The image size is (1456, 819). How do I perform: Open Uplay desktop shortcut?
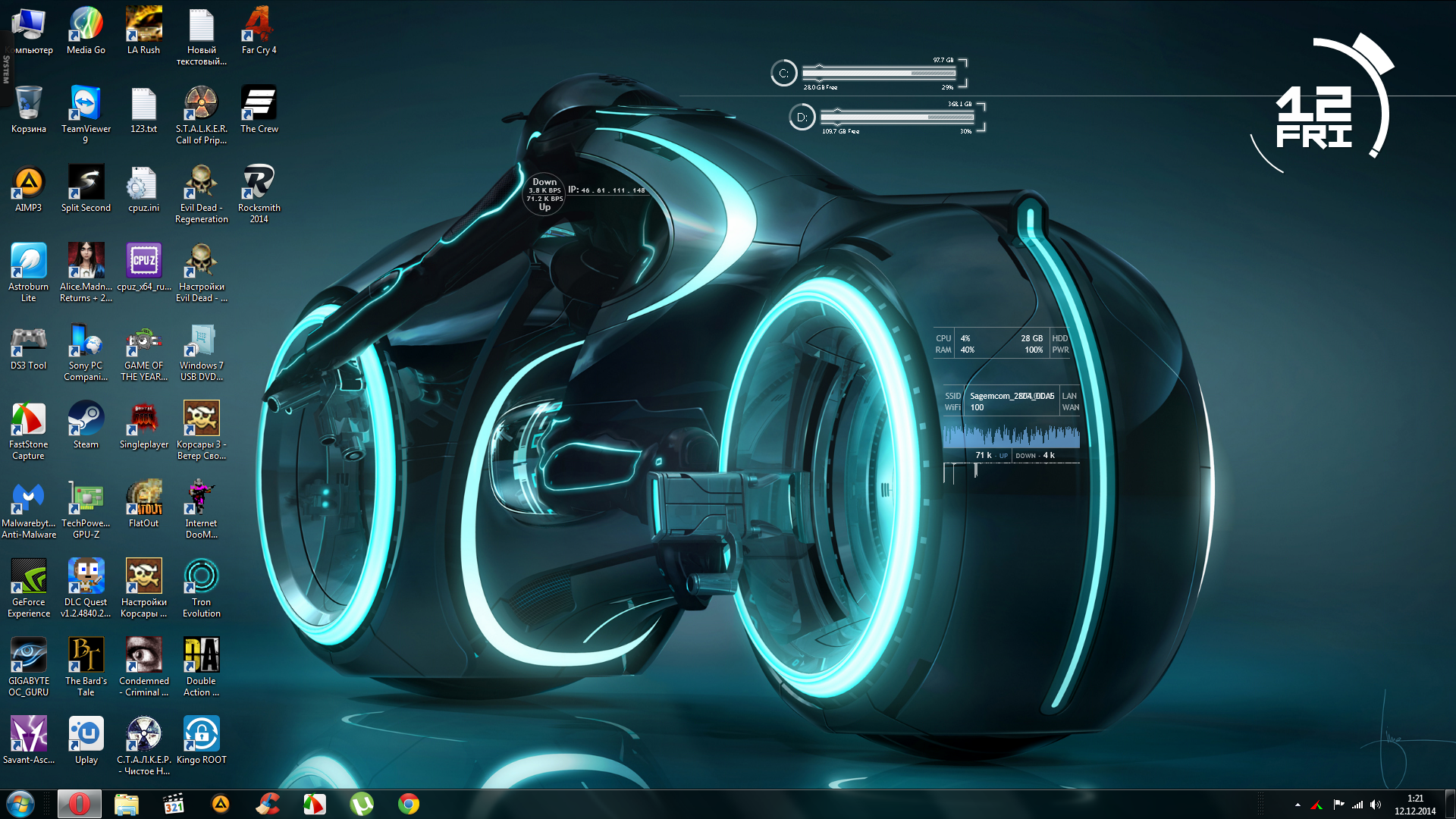(86, 742)
